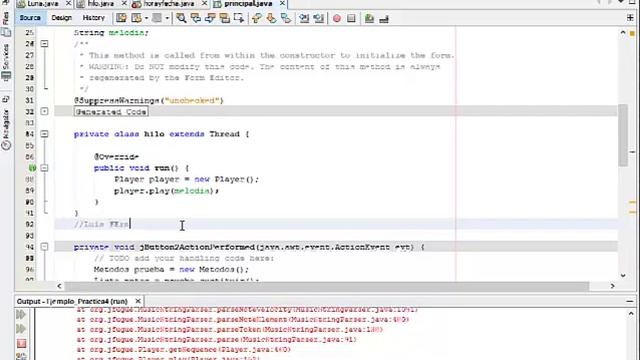Close the hilo.java tab

[x=124, y=3]
